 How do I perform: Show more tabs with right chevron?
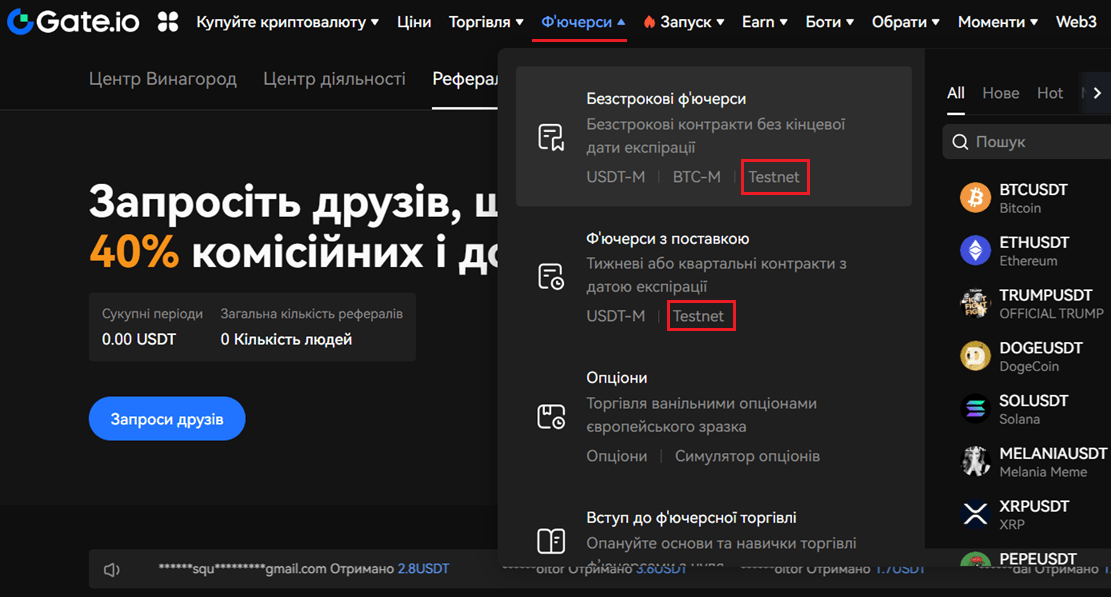[x=1097, y=93]
